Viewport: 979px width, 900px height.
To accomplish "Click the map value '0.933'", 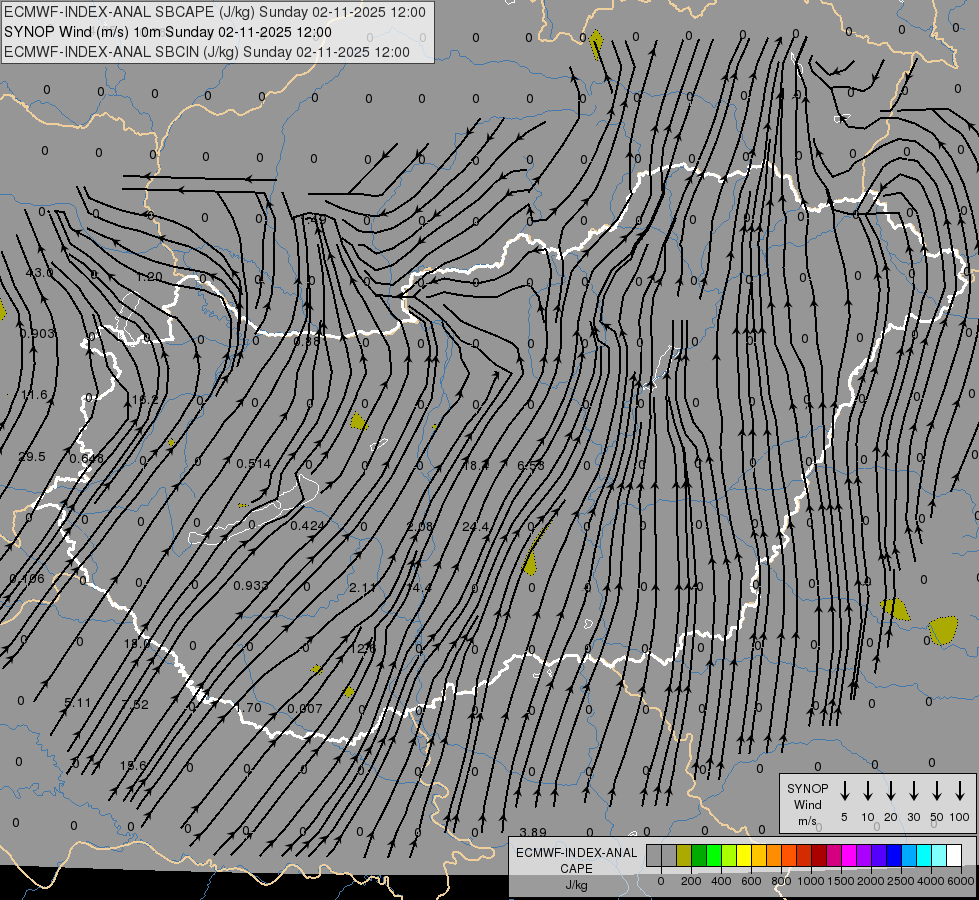I will (x=251, y=585).
